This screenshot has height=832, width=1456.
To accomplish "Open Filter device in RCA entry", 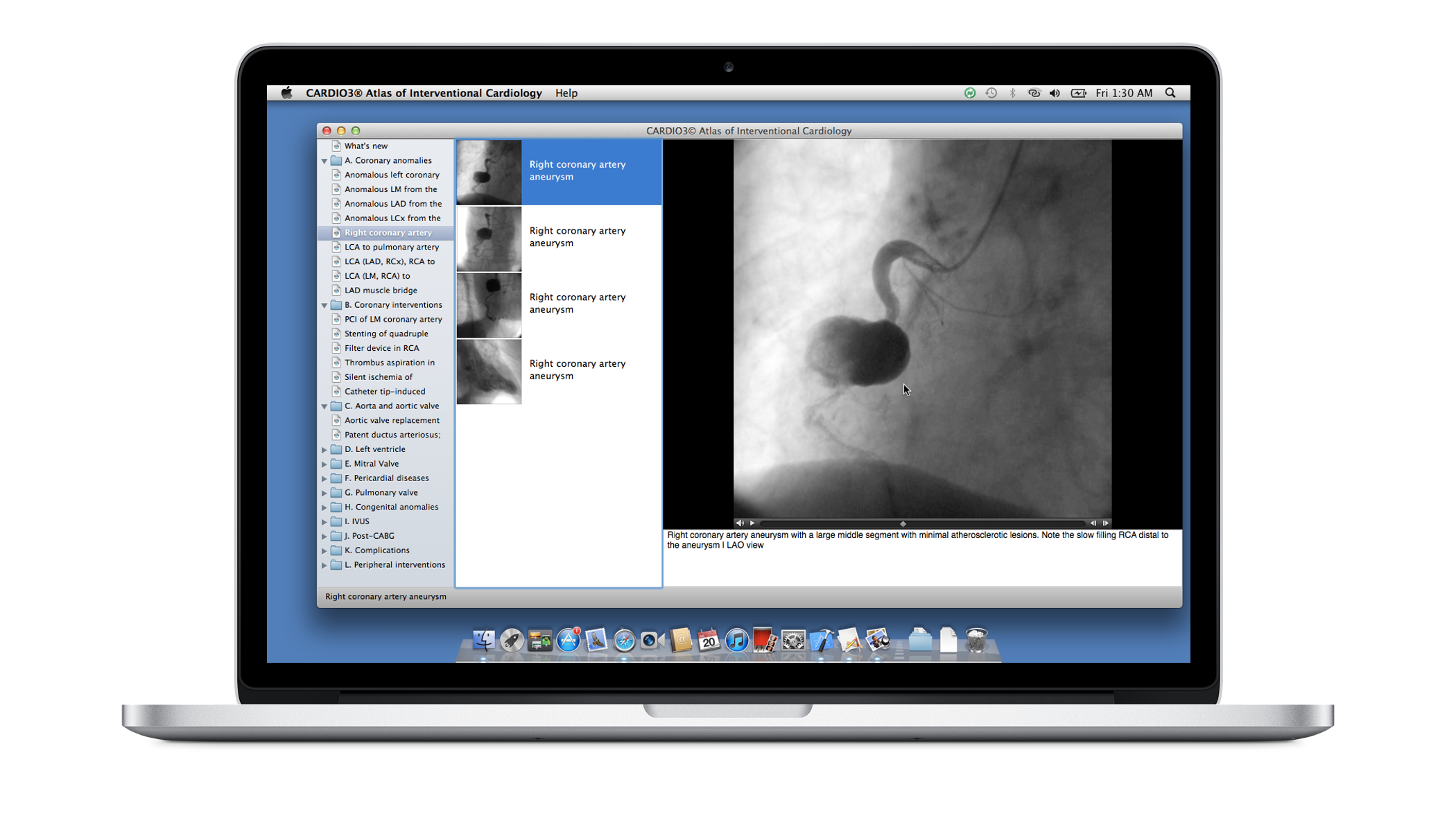I will tap(381, 349).
